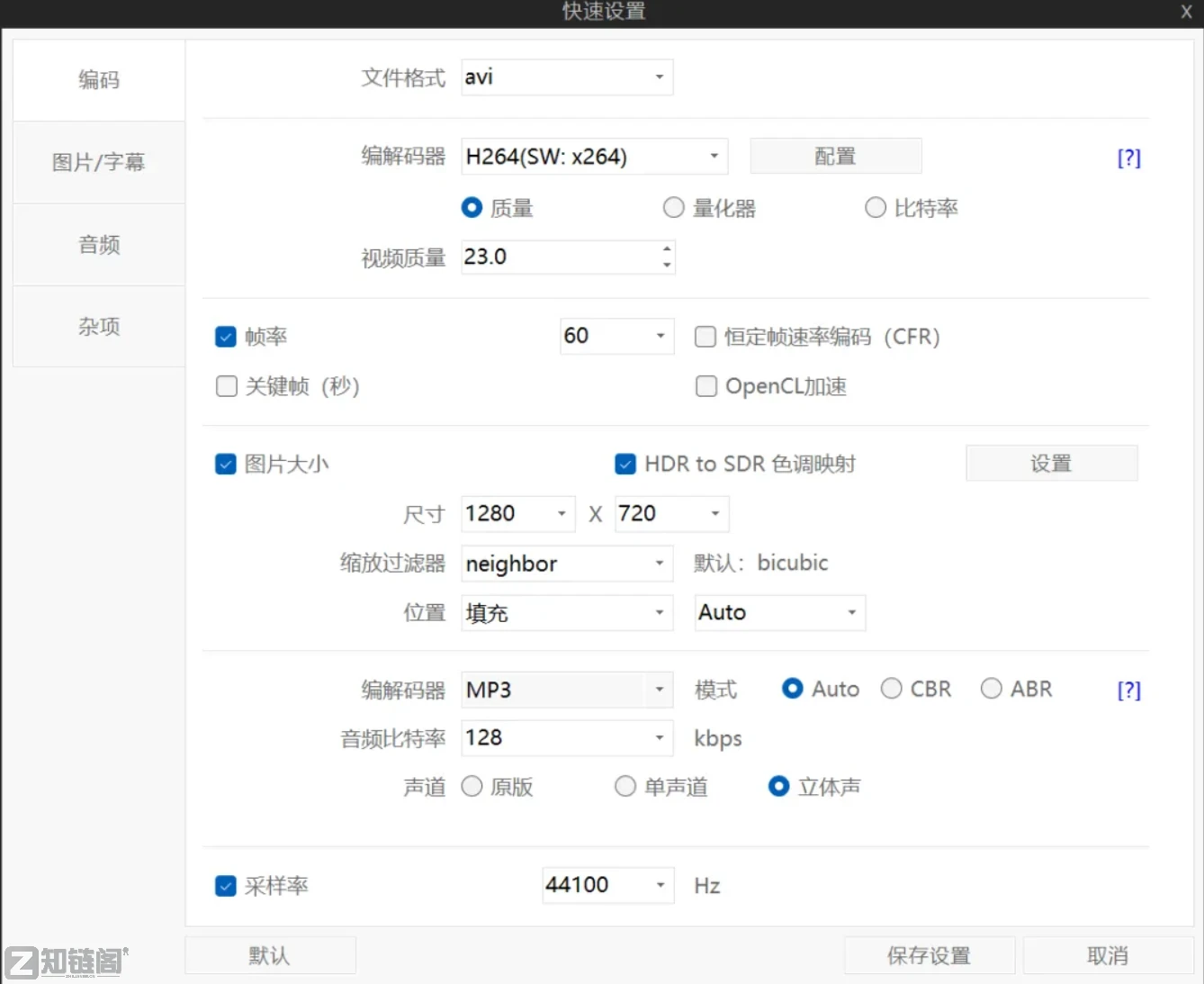Viewport: 1204px width, 984px height.
Task: Increase 视频质量 using the up stepper arrow
Action: tap(666, 250)
